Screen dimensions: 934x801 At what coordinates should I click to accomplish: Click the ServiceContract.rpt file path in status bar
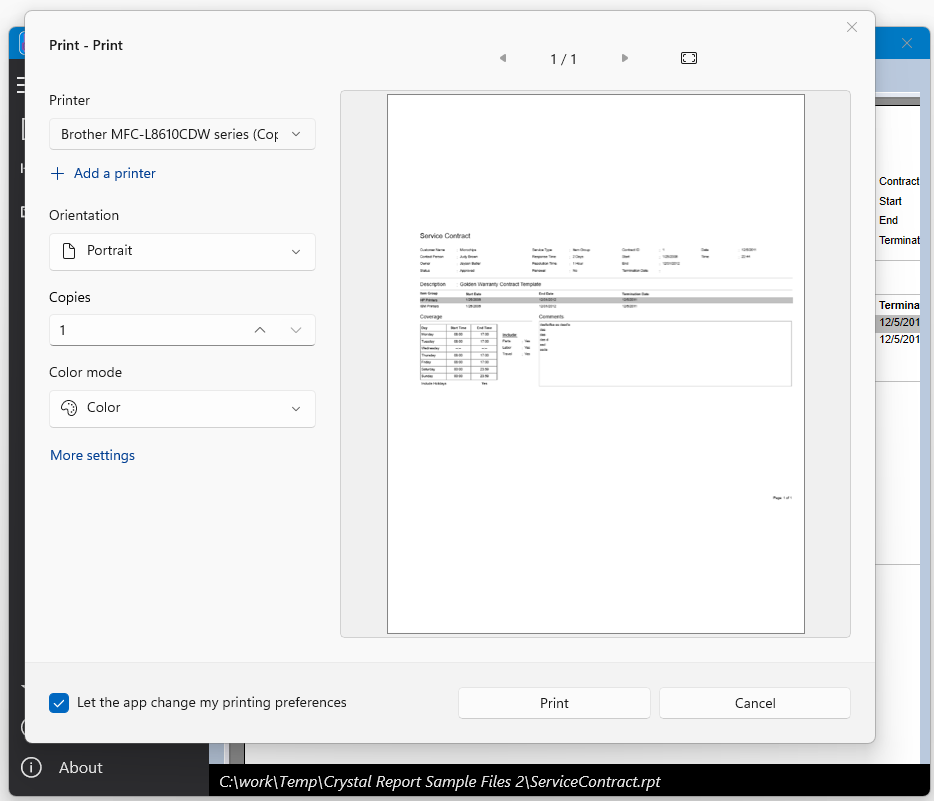coord(440,781)
